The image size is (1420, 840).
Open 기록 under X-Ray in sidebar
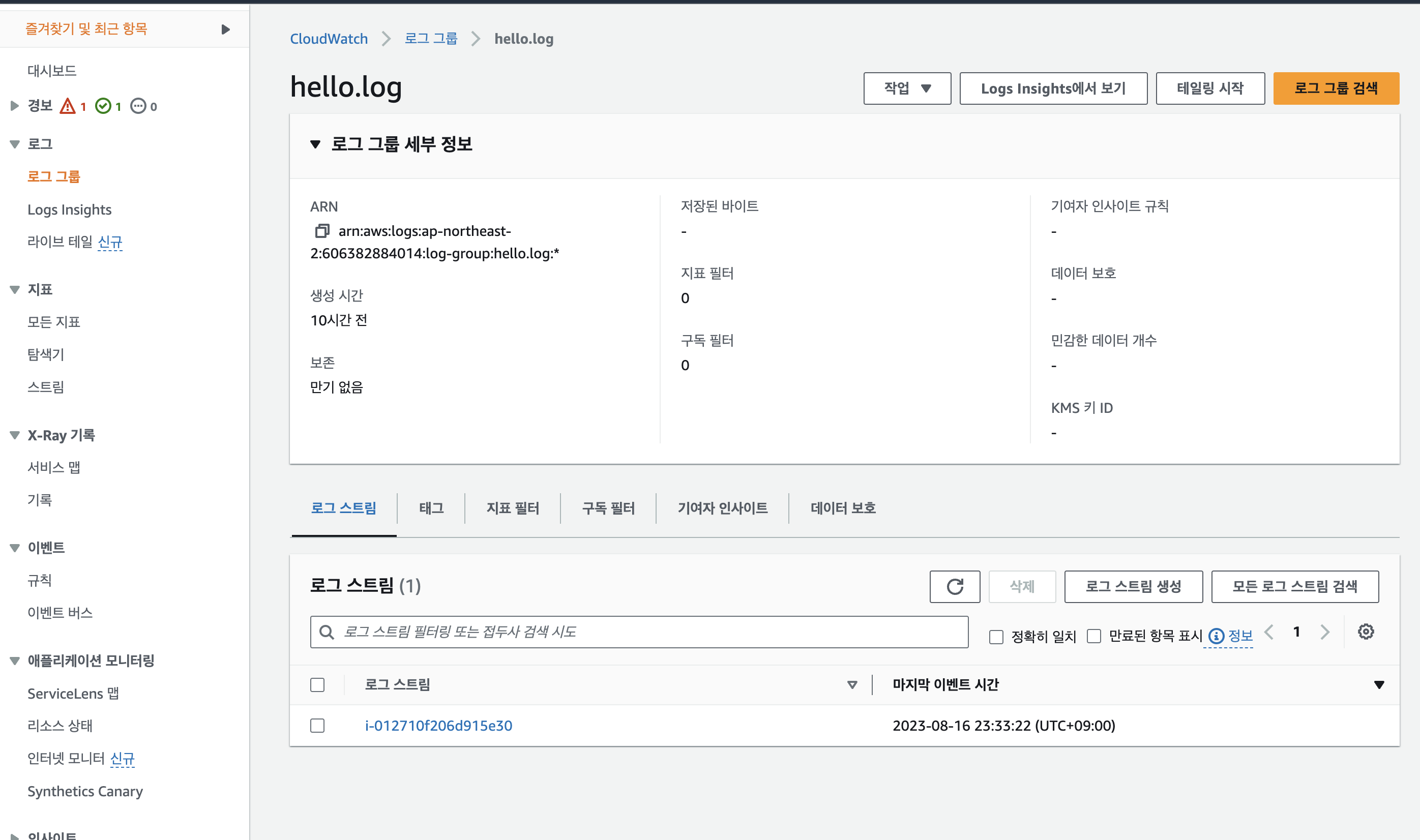40,500
